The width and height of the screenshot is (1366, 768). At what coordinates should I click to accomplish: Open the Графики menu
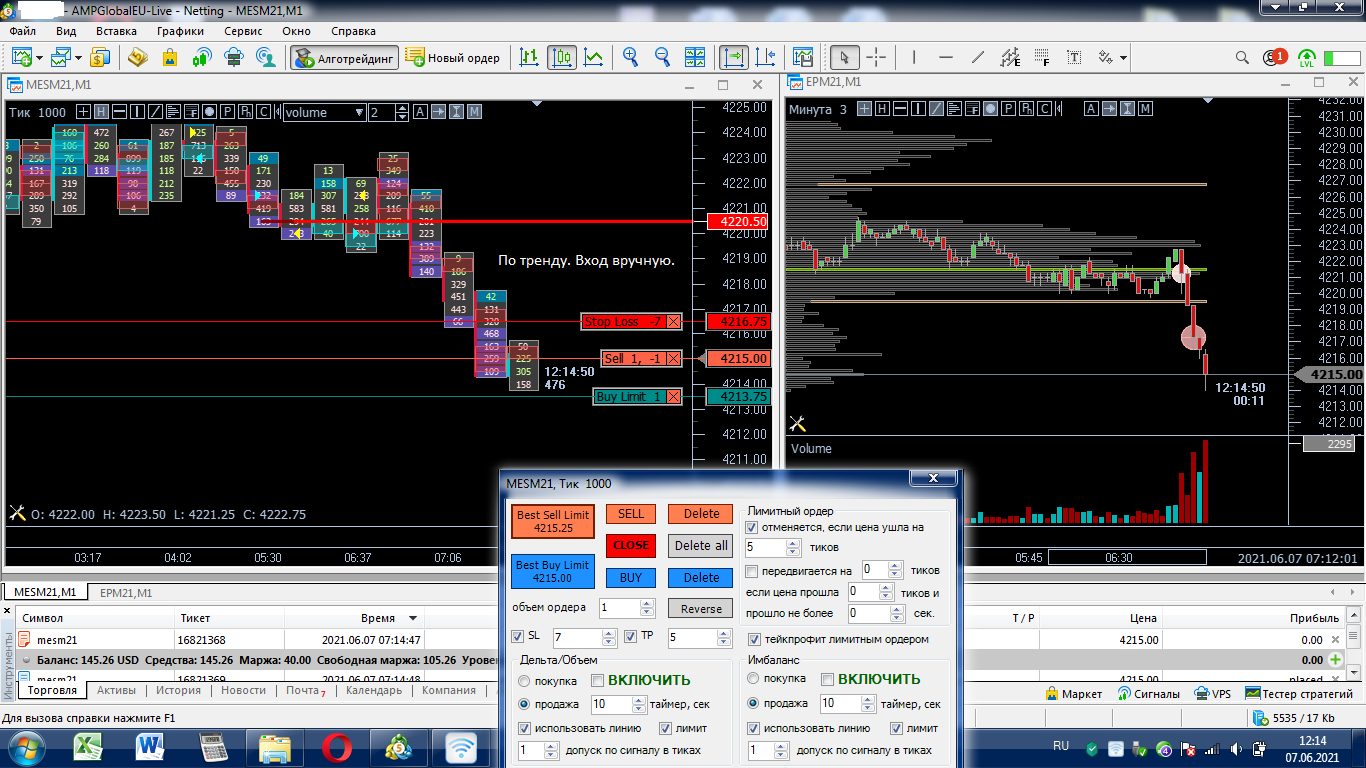click(x=180, y=31)
